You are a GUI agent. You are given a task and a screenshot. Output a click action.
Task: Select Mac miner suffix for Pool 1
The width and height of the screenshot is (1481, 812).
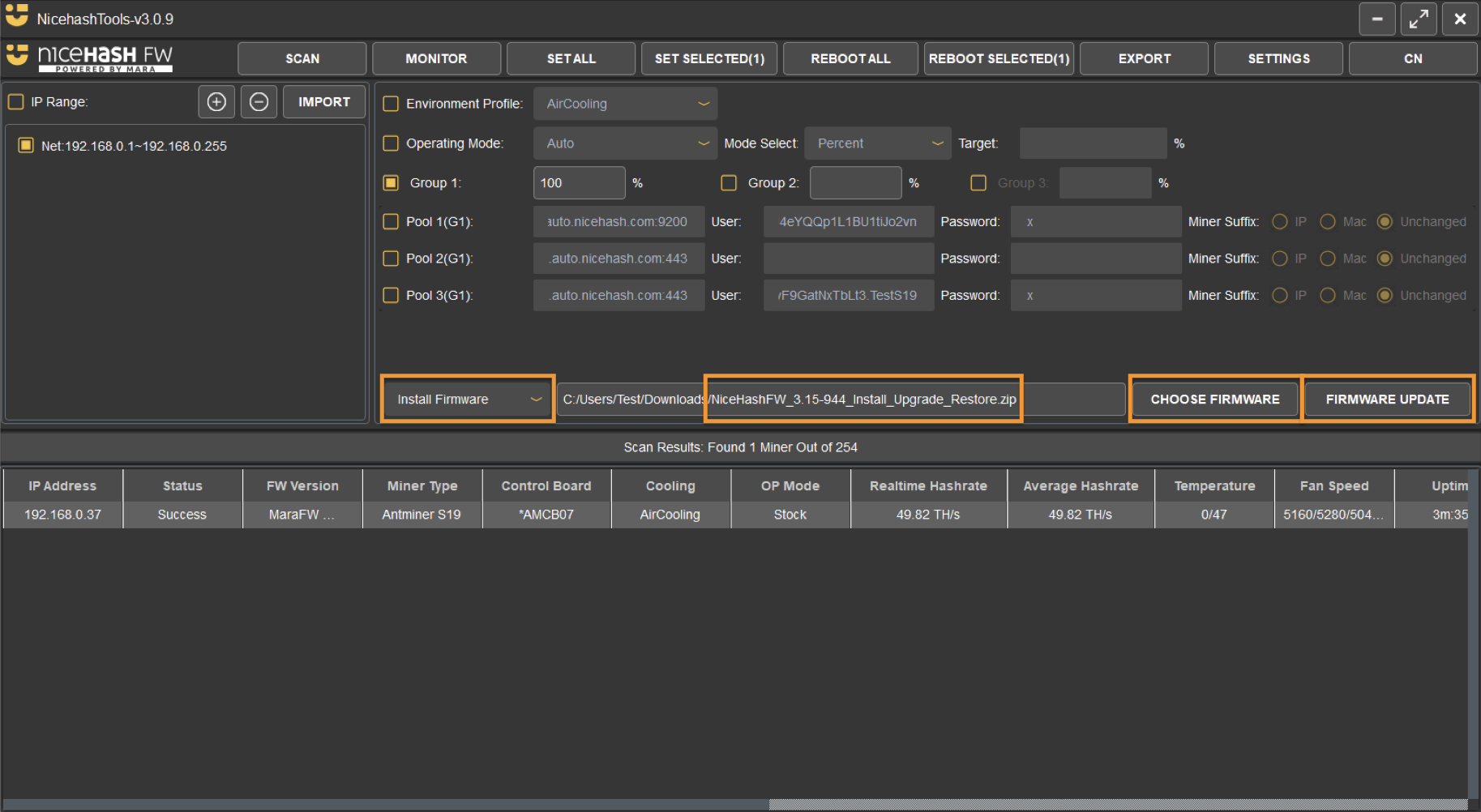(1328, 221)
